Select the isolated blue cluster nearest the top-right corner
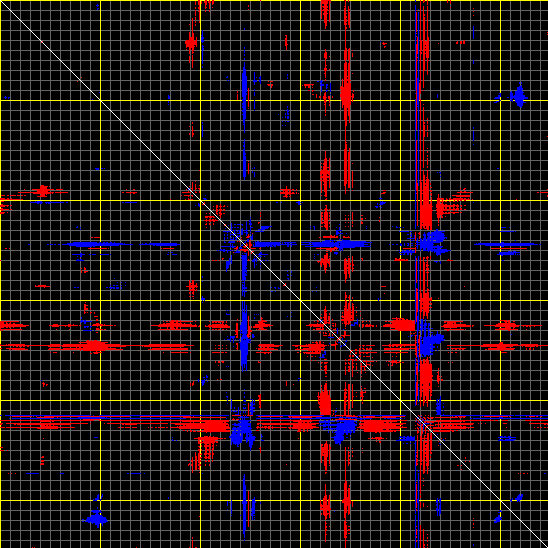548x548 pixels. tap(519, 96)
